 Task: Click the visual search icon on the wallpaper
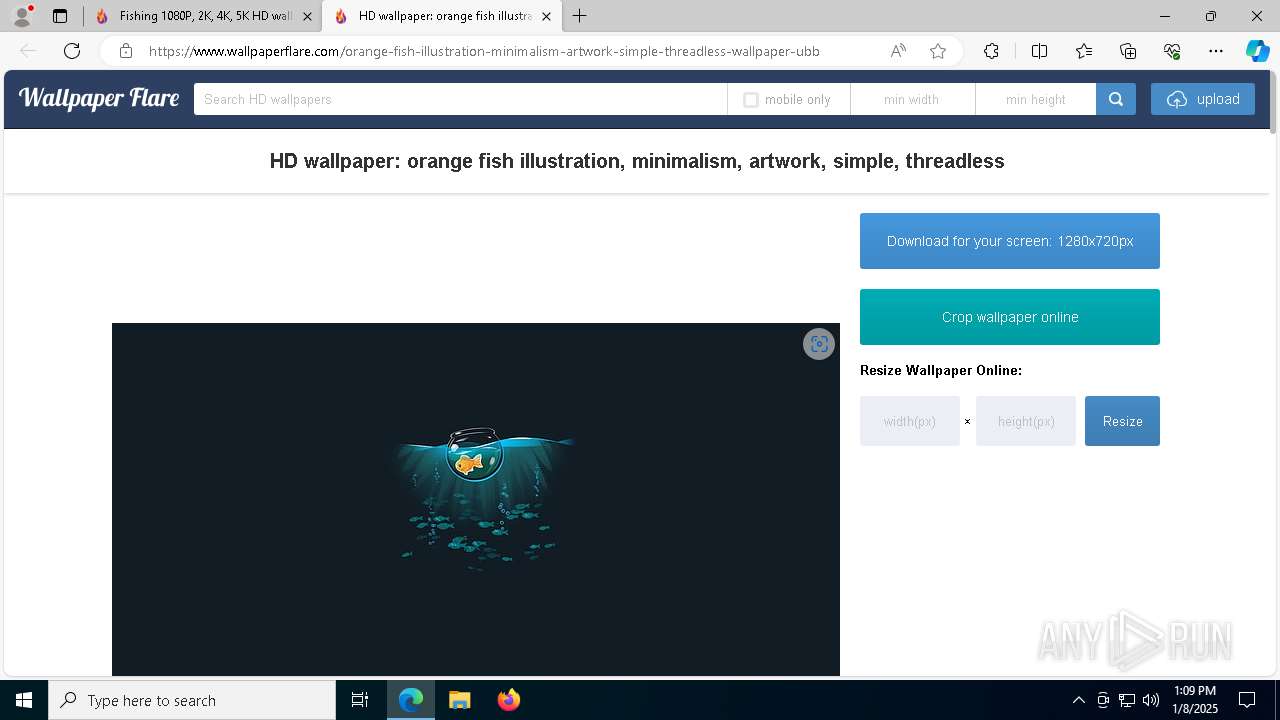coord(819,344)
